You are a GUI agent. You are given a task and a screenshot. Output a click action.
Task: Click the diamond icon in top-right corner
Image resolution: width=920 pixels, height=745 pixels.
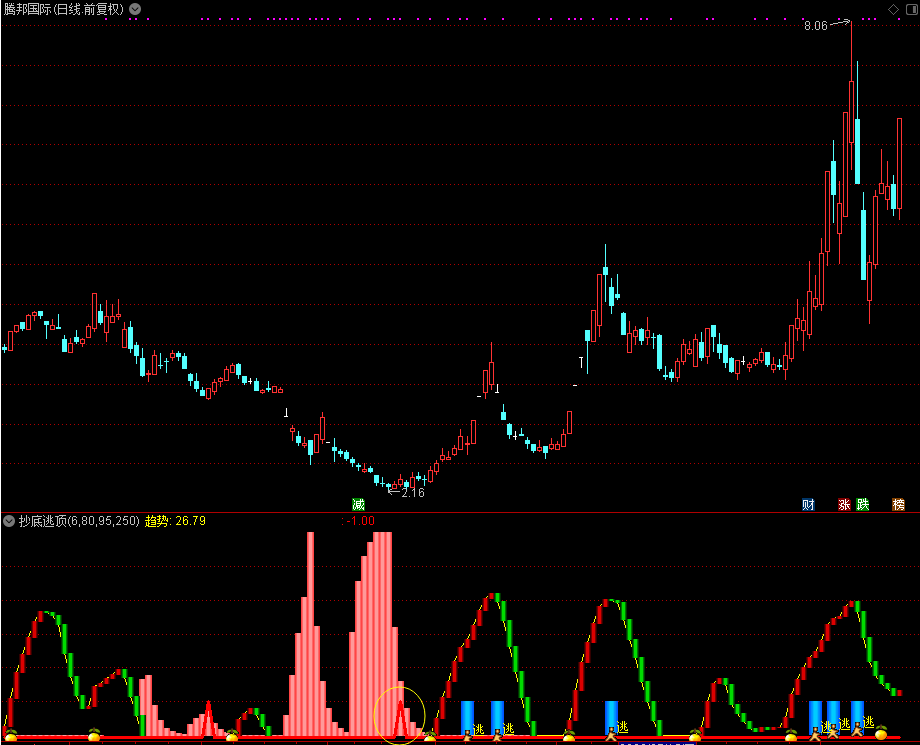[x=893, y=9]
